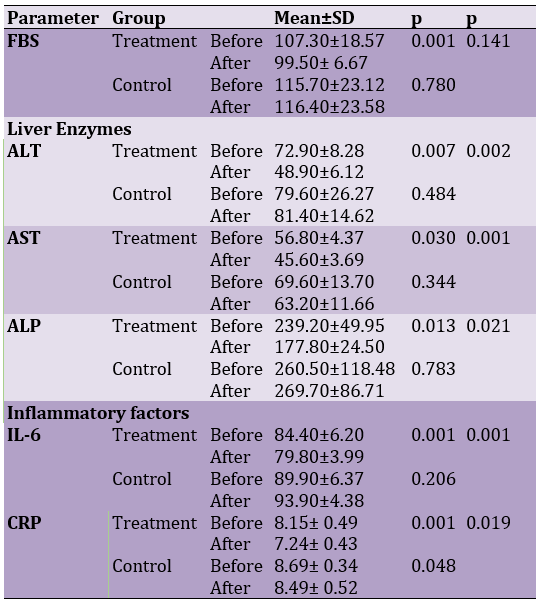Click the Parameter column header

[53, 18]
